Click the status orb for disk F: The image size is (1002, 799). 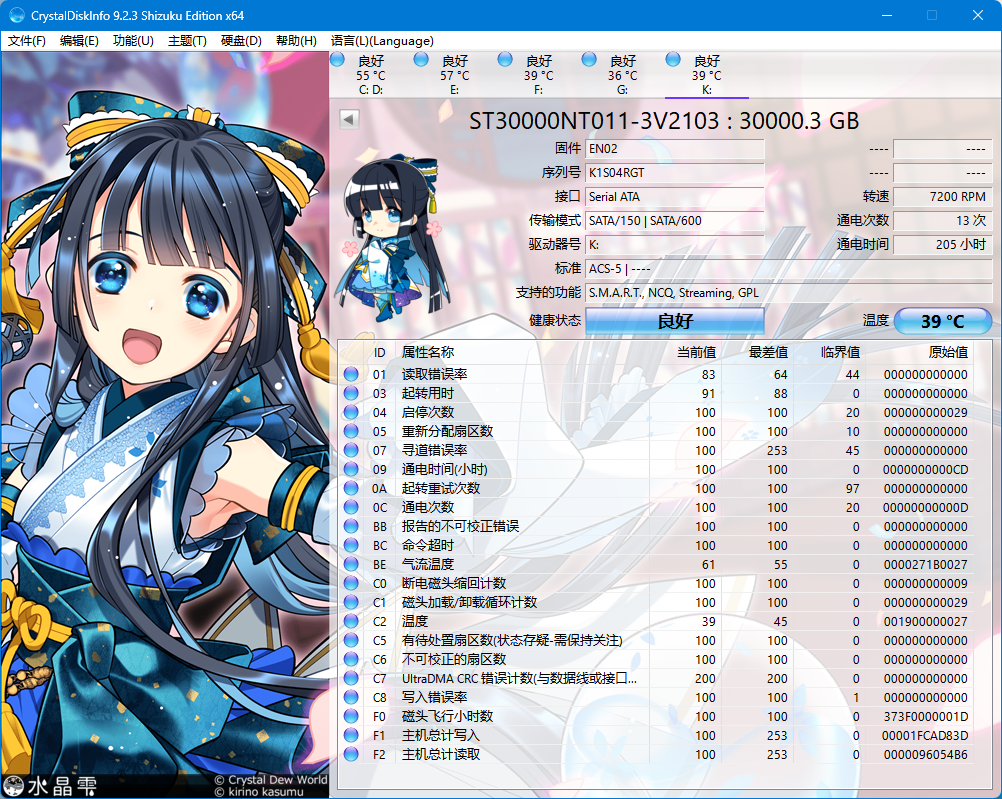click(505, 59)
